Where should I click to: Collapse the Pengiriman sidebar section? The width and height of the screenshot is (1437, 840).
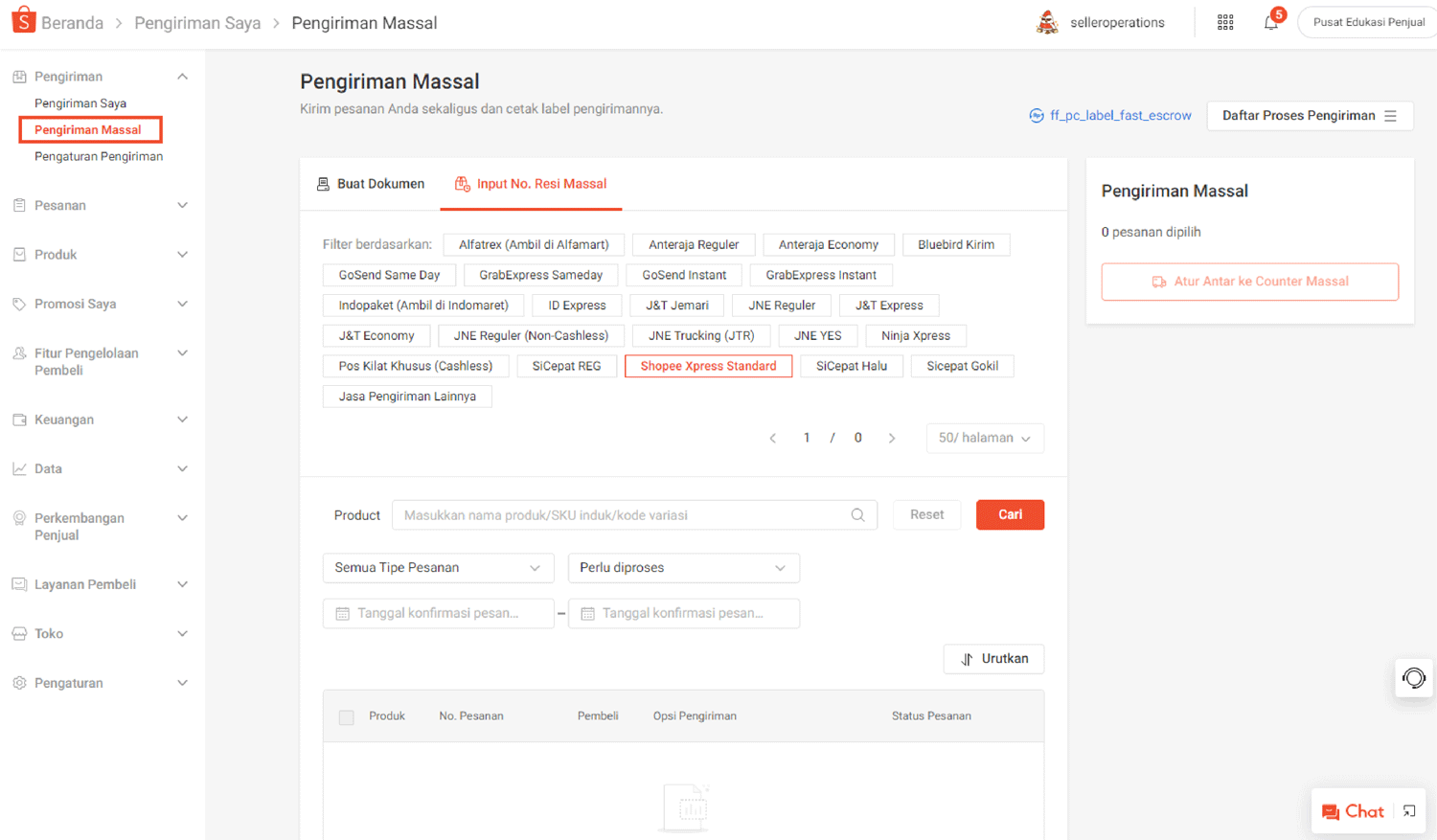182,77
